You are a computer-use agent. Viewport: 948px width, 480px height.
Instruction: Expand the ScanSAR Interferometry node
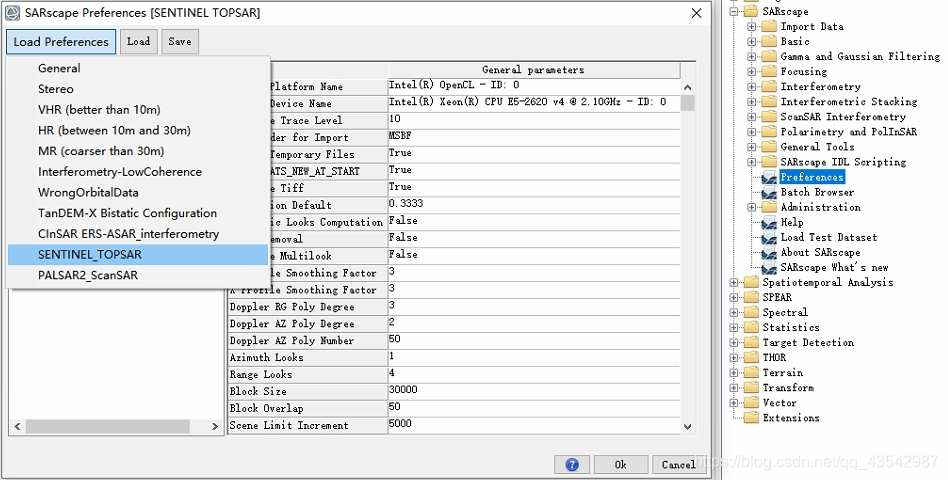pyautogui.click(x=752, y=117)
